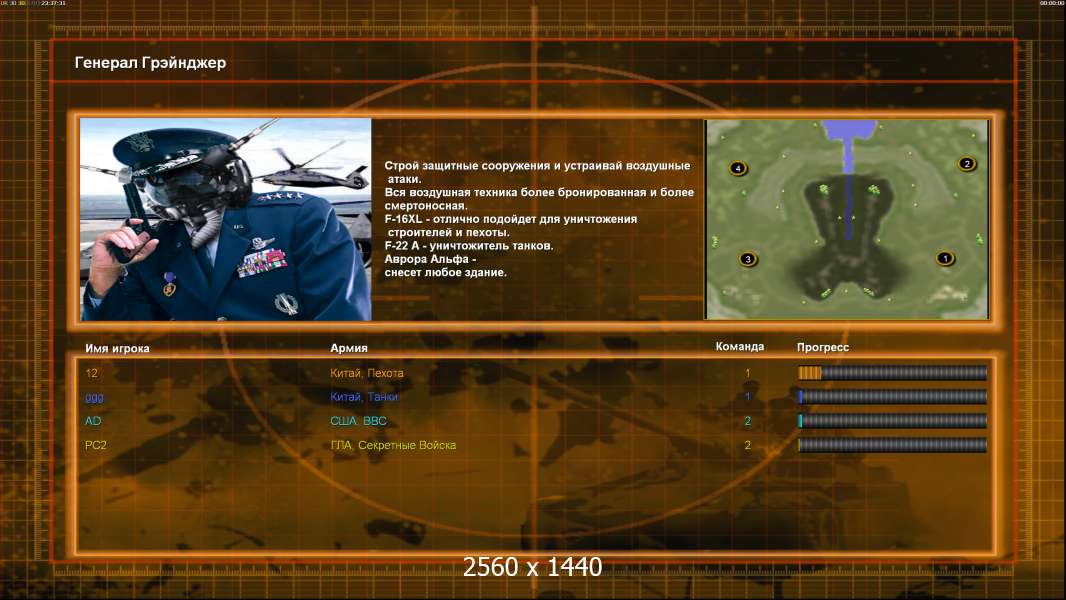Click start position marker 4 on map
Viewport: 1066px width, 600px height.
coord(738,168)
